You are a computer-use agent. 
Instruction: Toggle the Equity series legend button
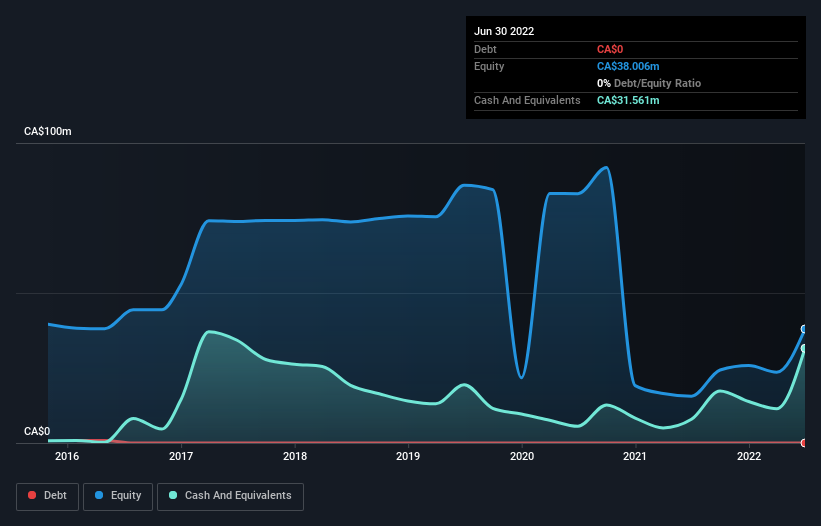(118, 496)
